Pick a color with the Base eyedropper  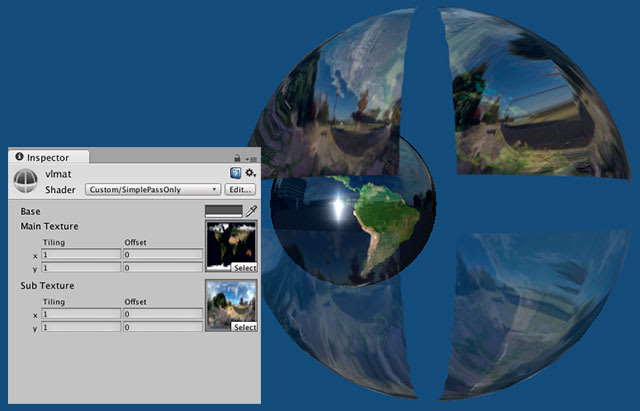(251, 211)
